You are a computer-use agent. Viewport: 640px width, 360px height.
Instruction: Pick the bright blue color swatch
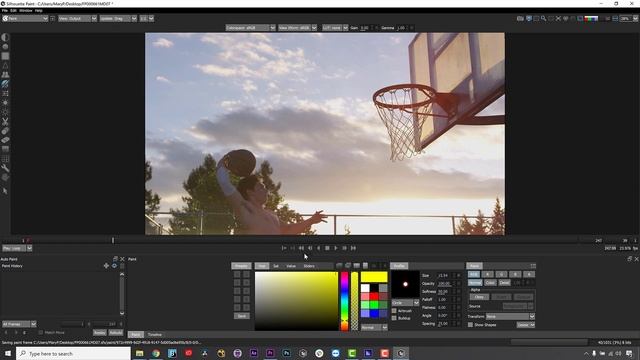tap(374, 313)
